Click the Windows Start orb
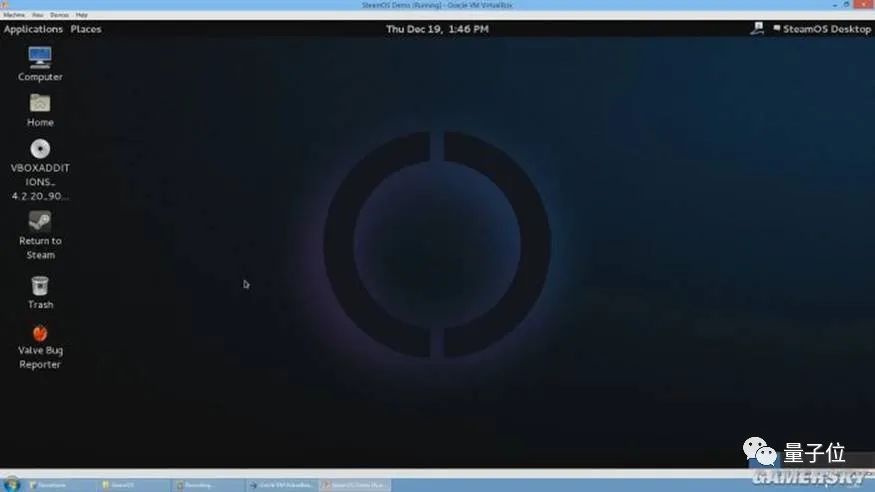Viewport: 875px width, 492px height. (x=11, y=484)
